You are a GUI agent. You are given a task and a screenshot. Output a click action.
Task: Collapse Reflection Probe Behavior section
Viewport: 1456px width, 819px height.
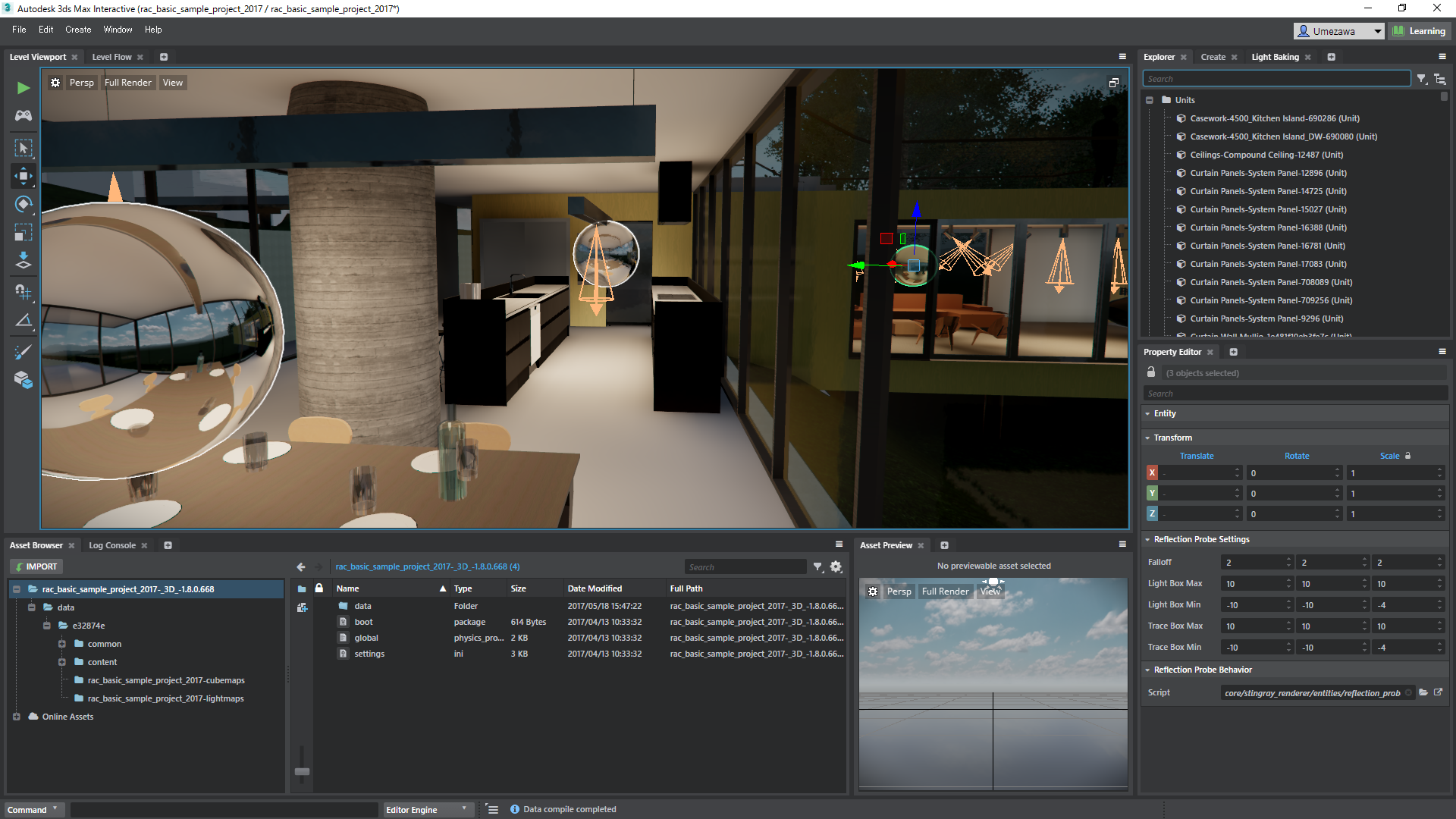pyautogui.click(x=1147, y=670)
